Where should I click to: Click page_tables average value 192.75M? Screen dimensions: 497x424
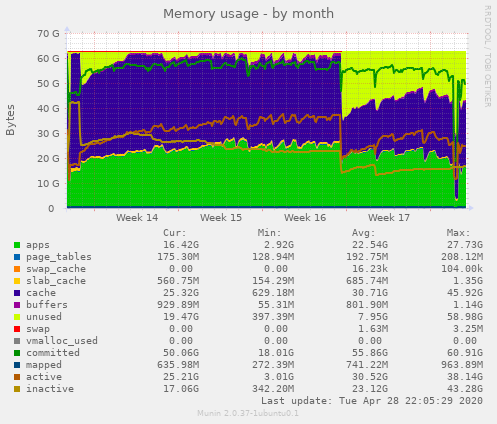[367, 257]
